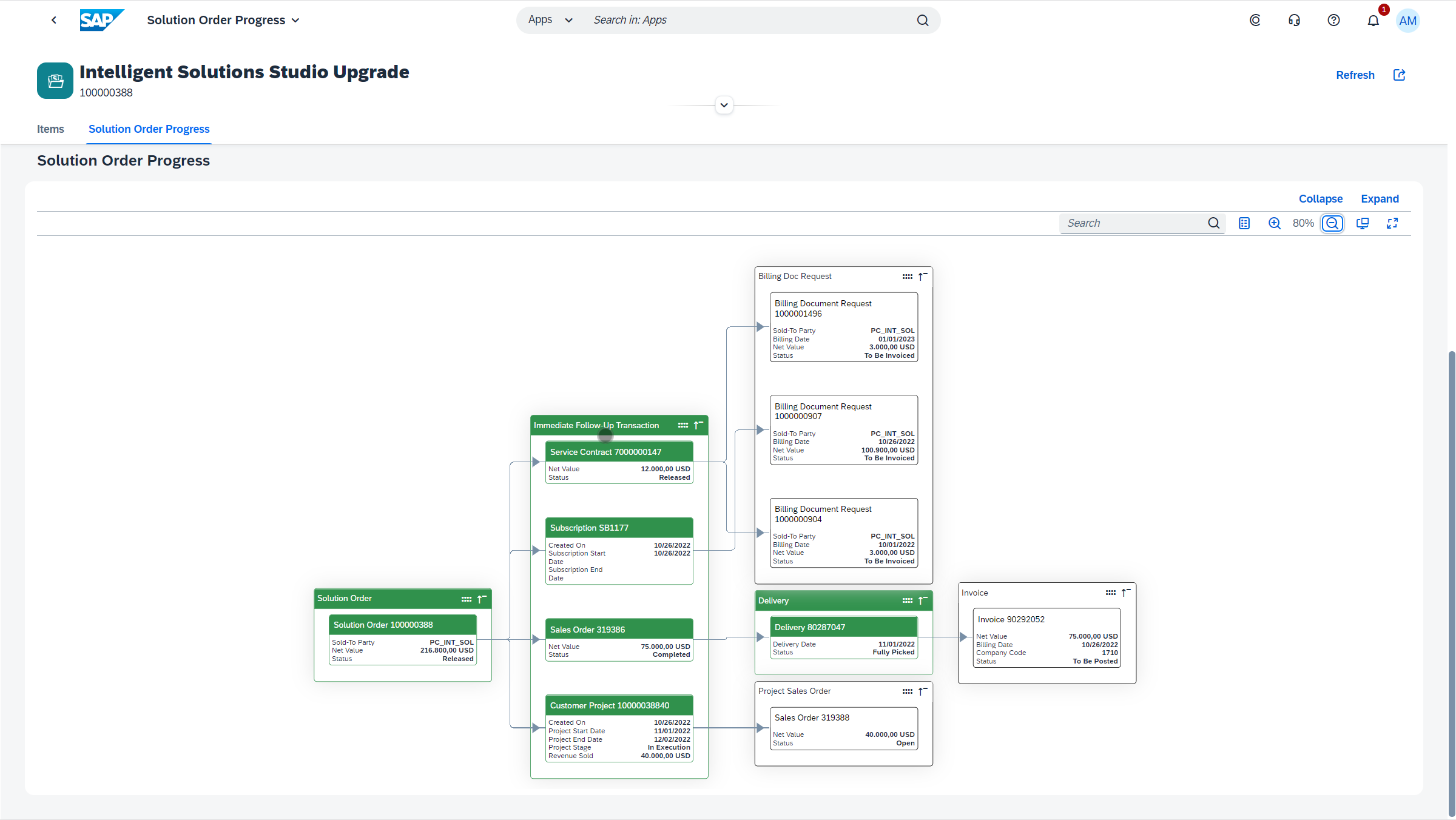Screen dimensions: 1456x820
Task: Toggle the Delivery node options menu
Action: 907,601
